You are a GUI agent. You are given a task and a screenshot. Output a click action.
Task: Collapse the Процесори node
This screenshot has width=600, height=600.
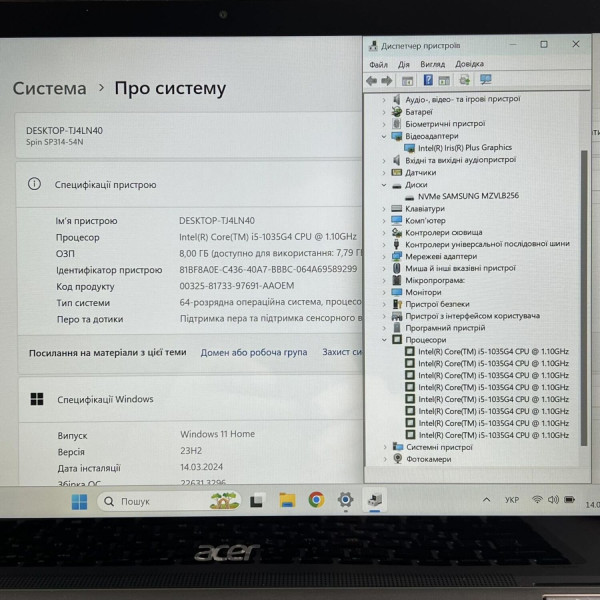384,340
